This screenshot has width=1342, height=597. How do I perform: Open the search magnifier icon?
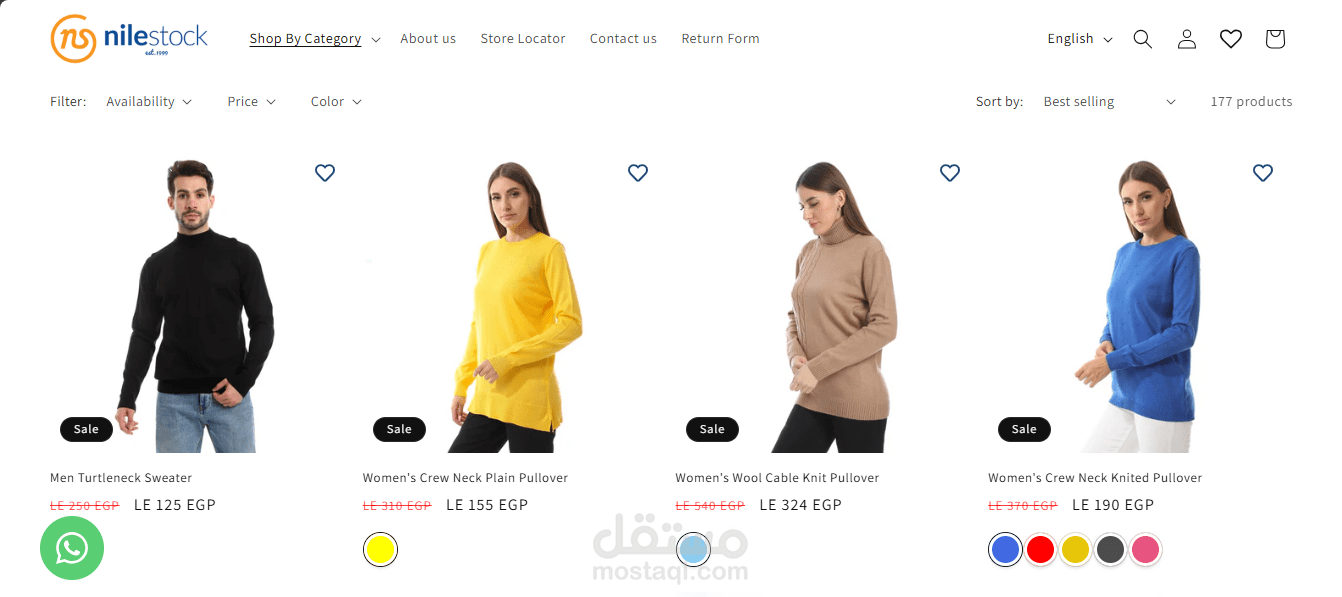[1142, 39]
